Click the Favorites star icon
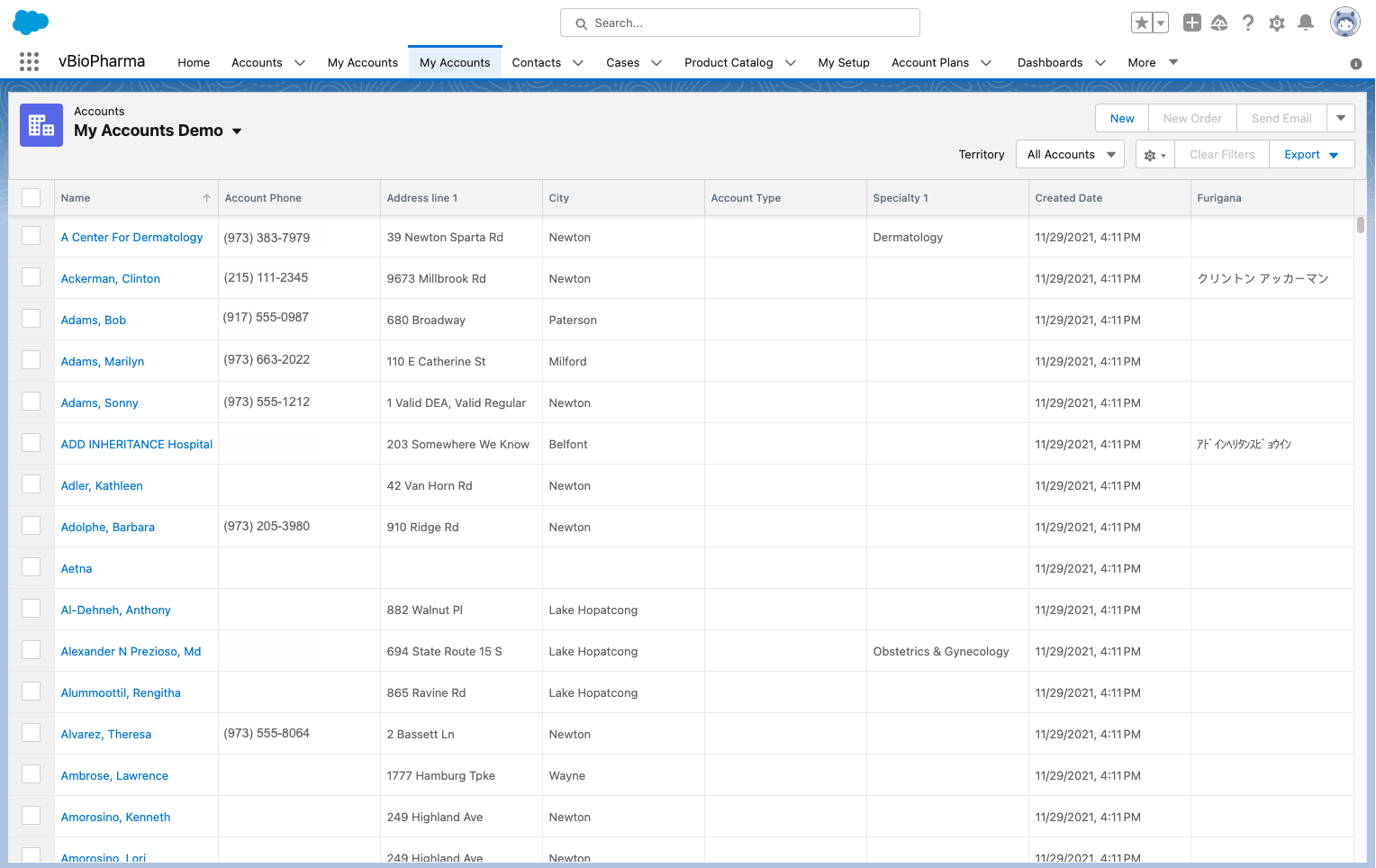Image resolution: width=1376 pixels, height=868 pixels. coord(1141,23)
